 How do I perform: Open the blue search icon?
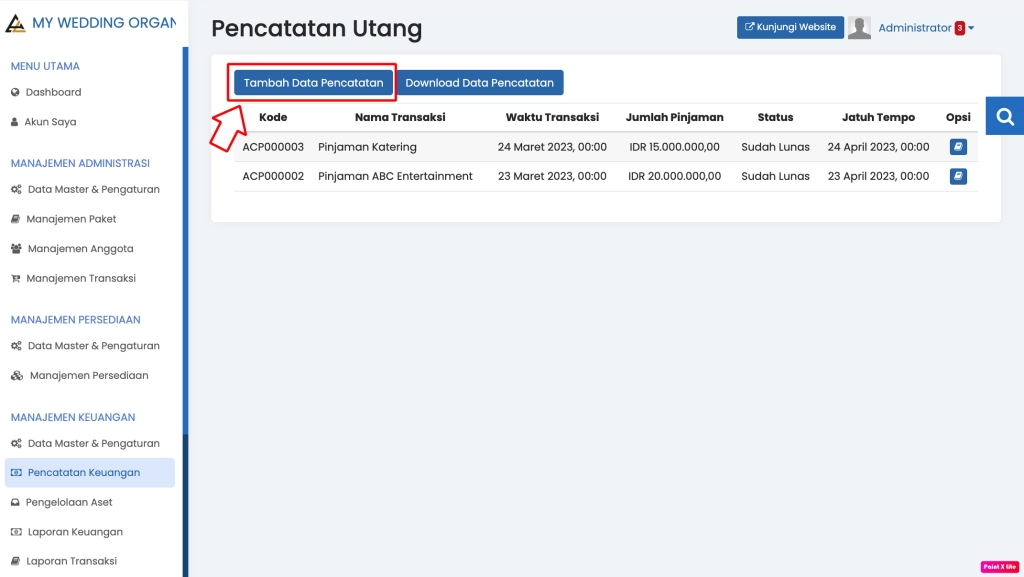(x=1004, y=115)
